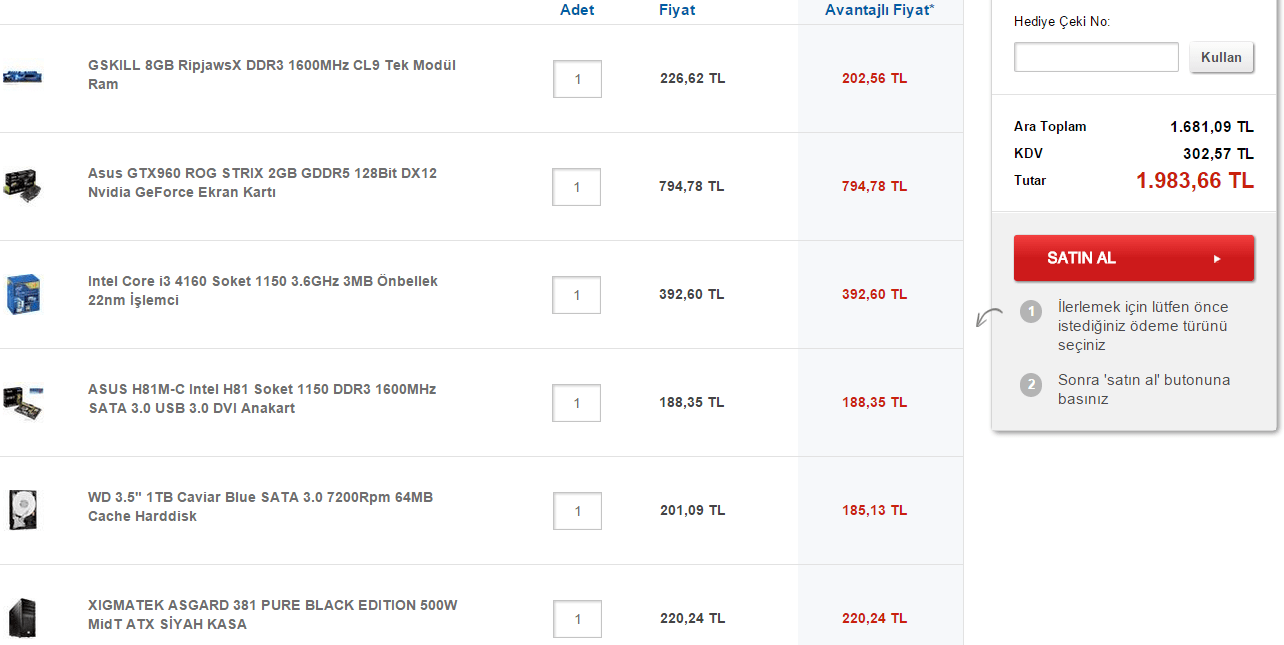Click the Intel Core i3 processor box image

point(22,294)
